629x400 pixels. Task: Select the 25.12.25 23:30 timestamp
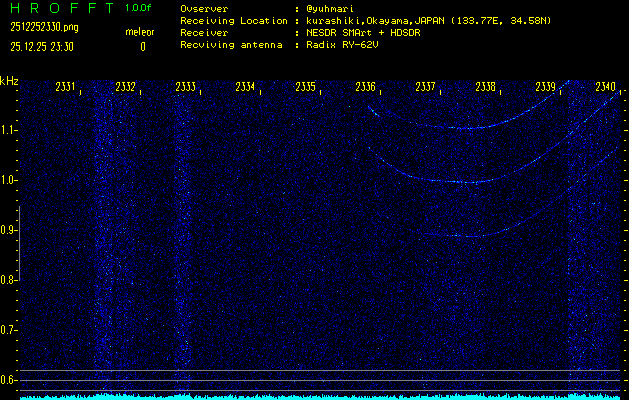[x=42, y=46]
